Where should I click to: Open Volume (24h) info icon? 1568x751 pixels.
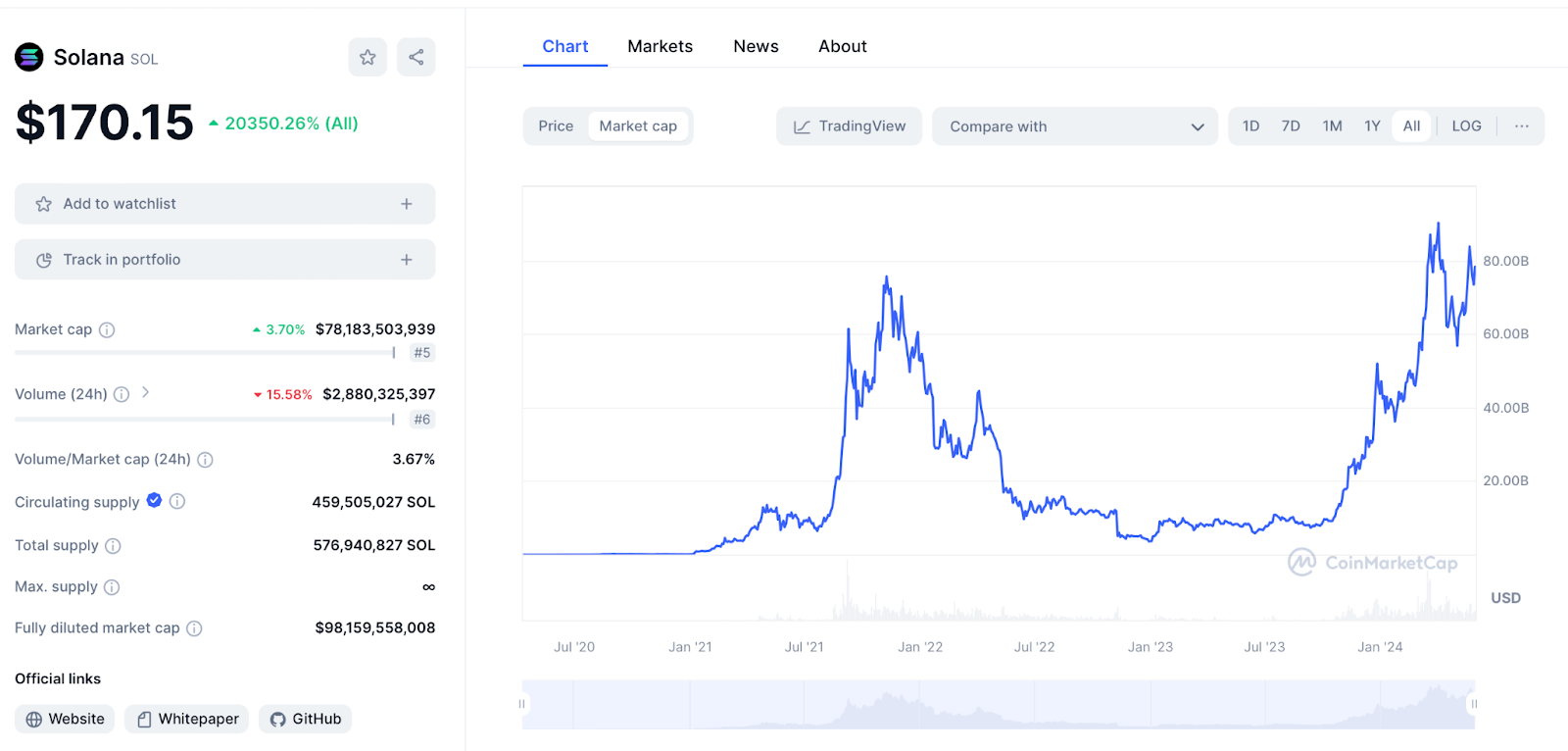(x=122, y=394)
